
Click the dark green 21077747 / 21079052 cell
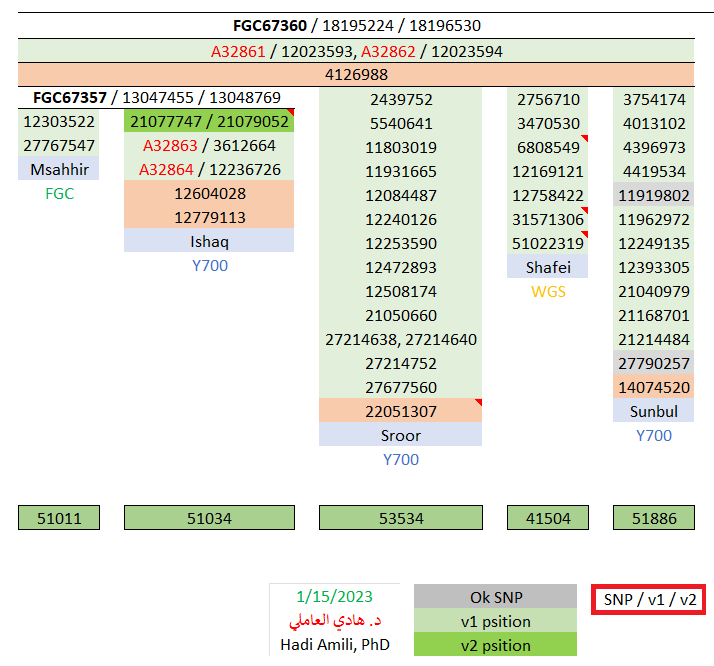tap(209, 122)
